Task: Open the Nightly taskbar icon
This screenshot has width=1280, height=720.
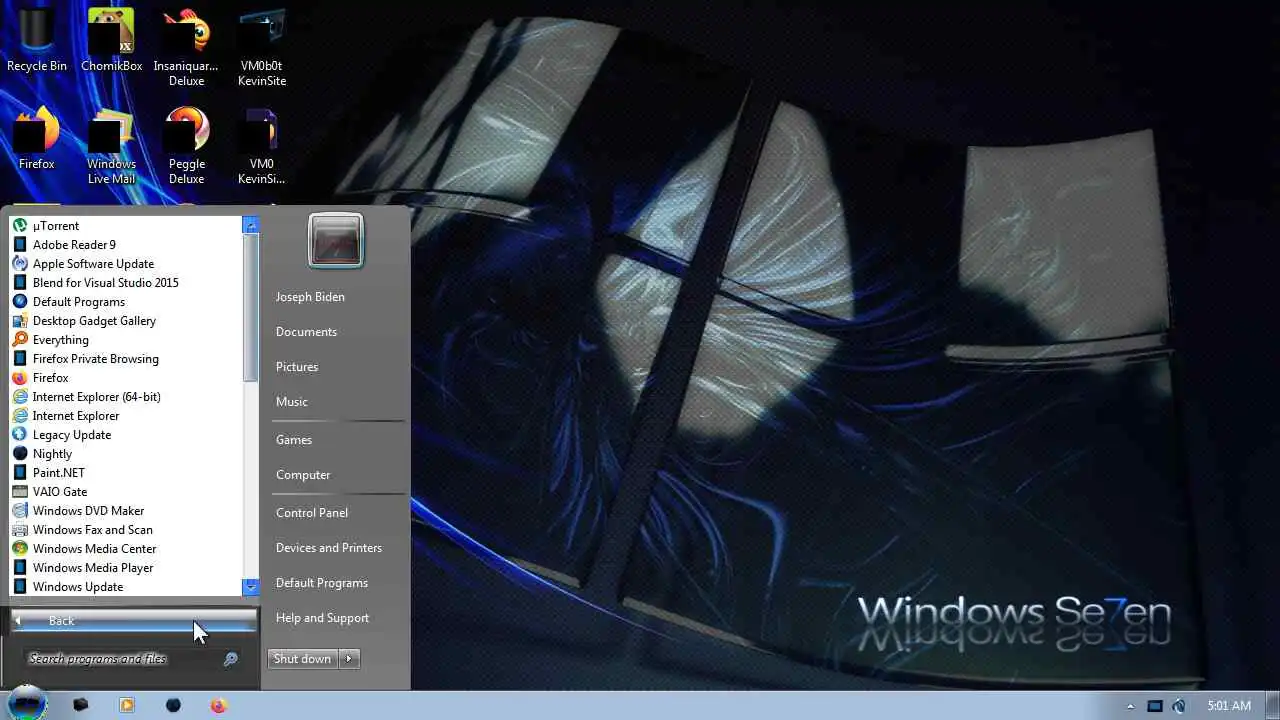Action: pyautogui.click(x=173, y=705)
